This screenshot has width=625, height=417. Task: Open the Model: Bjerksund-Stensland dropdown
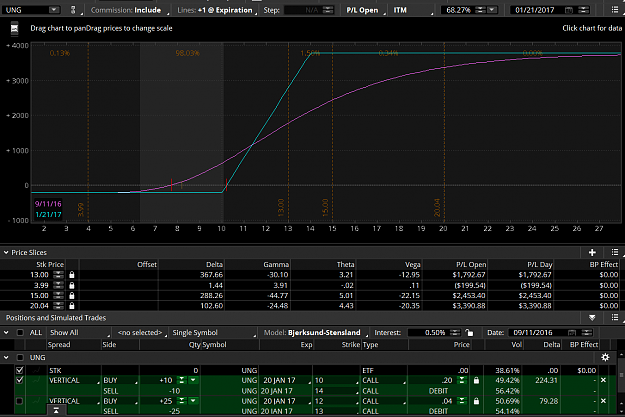click(x=314, y=332)
